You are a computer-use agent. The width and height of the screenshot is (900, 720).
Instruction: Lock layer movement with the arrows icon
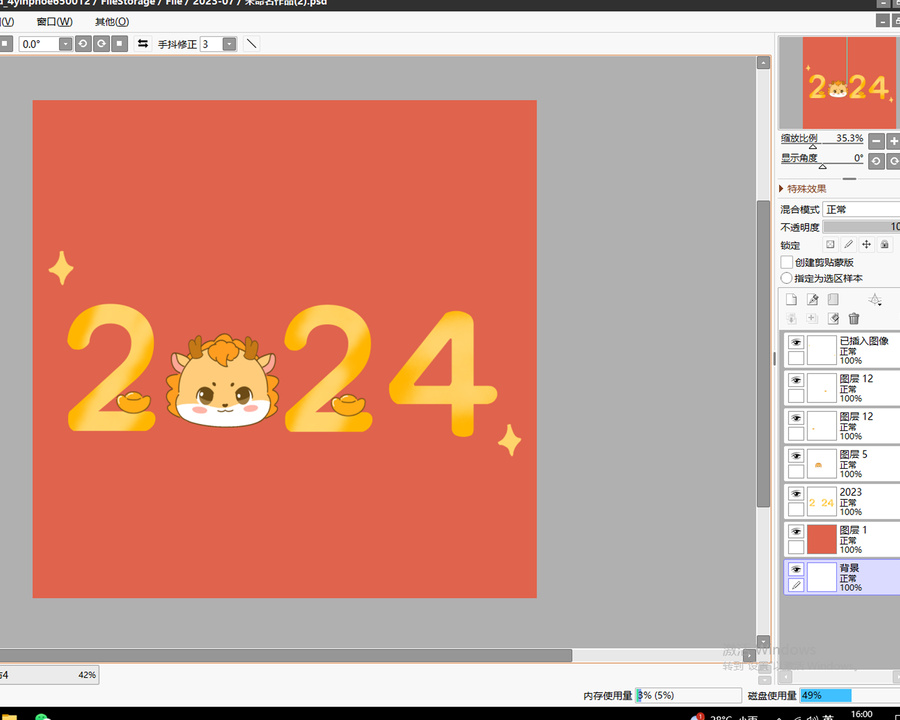click(x=867, y=245)
